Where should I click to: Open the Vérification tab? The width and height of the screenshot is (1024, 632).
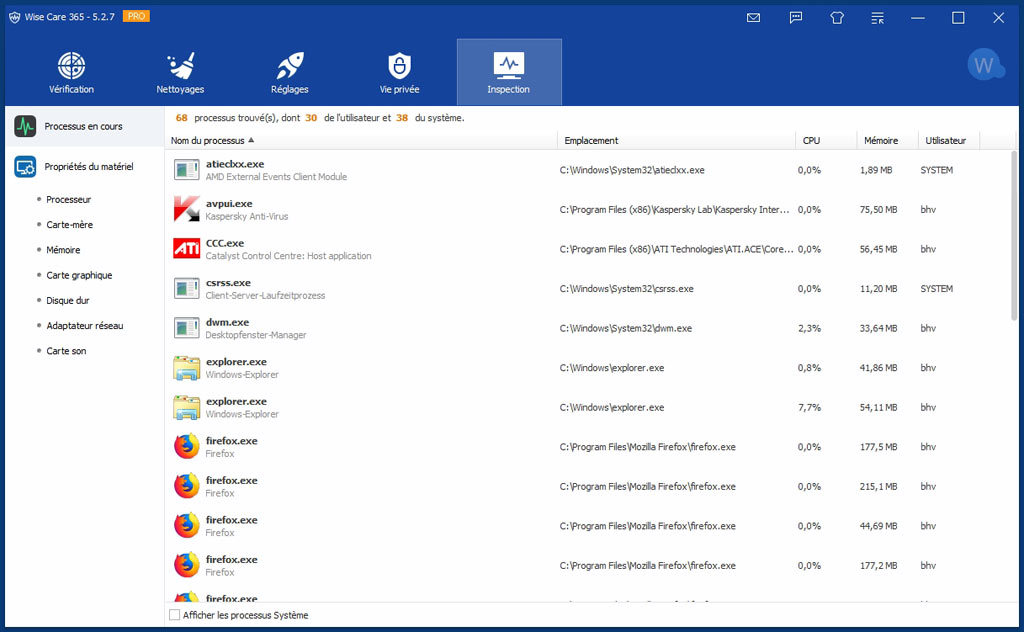[x=71, y=72]
